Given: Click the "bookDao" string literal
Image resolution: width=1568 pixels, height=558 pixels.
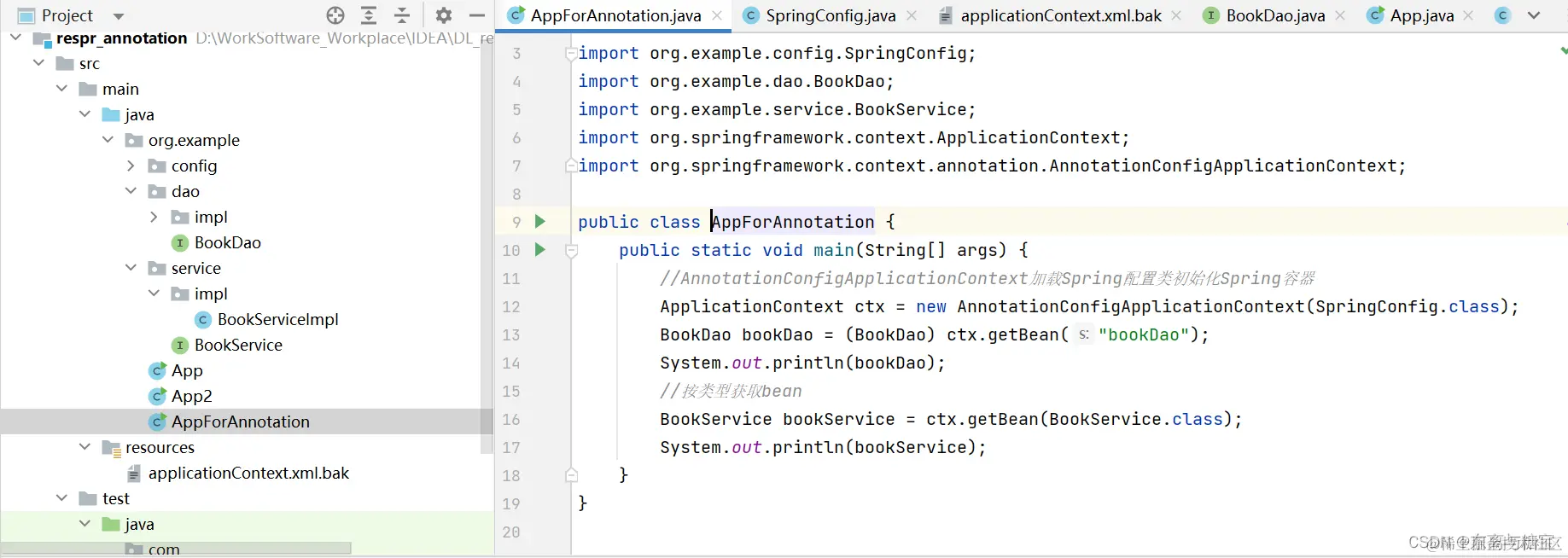Looking at the screenshot, I should pyautogui.click(x=1143, y=334).
